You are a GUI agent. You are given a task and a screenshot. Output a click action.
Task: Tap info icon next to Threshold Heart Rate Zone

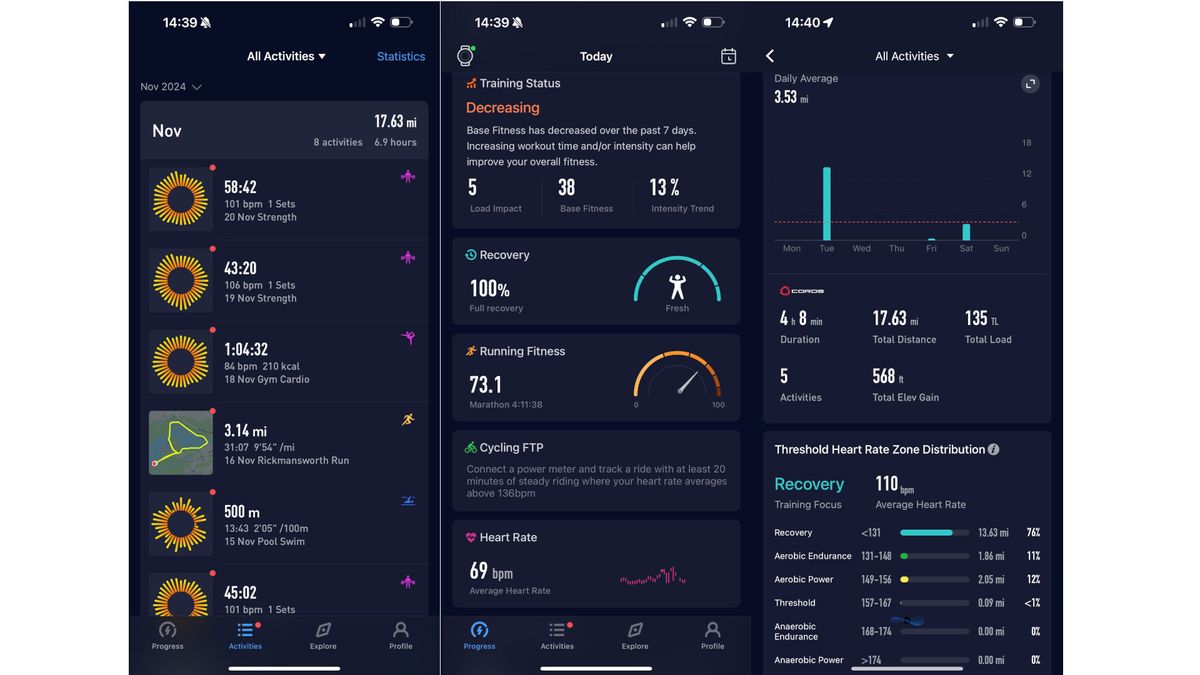(994, 450)
